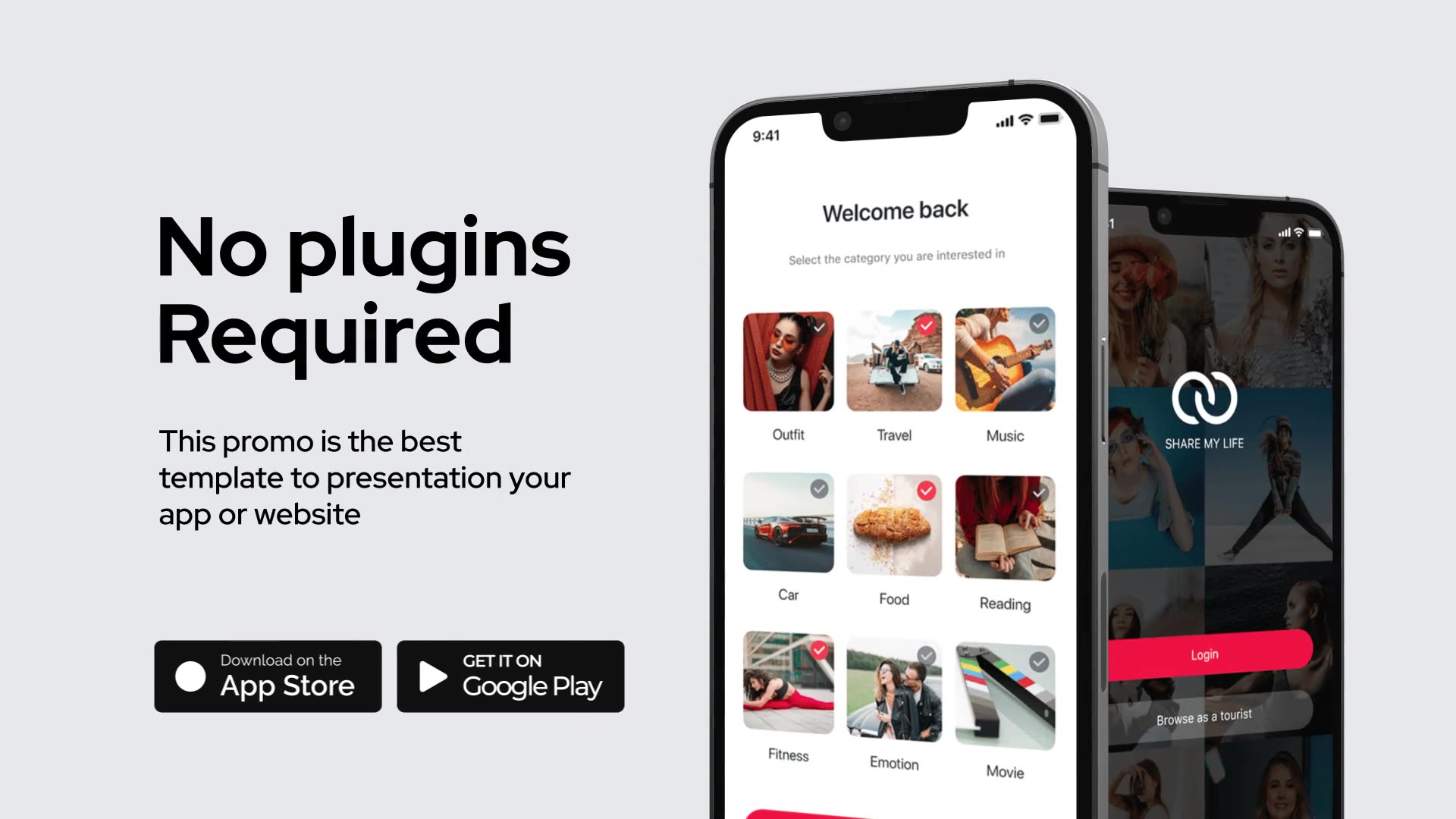Click the Food category icon

pos(893,524)
